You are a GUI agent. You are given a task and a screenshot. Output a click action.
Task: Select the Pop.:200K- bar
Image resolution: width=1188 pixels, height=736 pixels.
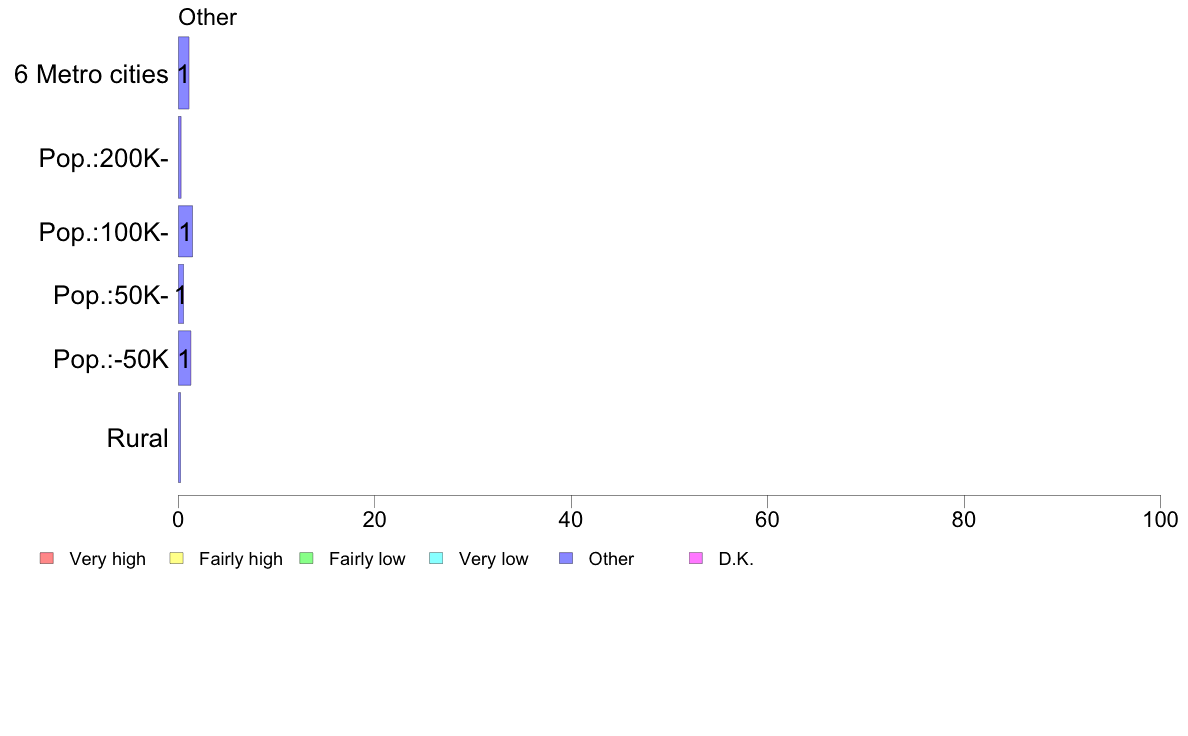click(180, 157)
